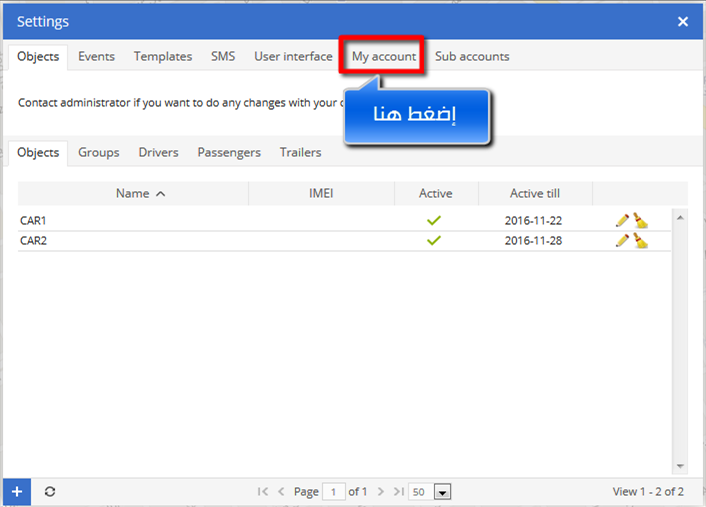Close the Settings dialog

[683, 22]
